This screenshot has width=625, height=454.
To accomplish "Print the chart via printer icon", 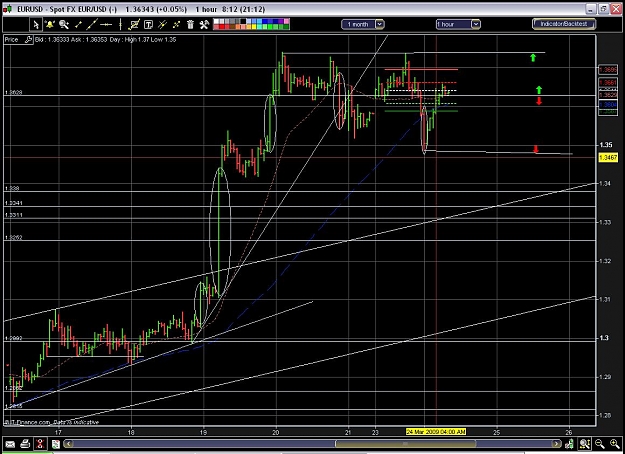I will (x=25, y=444).
